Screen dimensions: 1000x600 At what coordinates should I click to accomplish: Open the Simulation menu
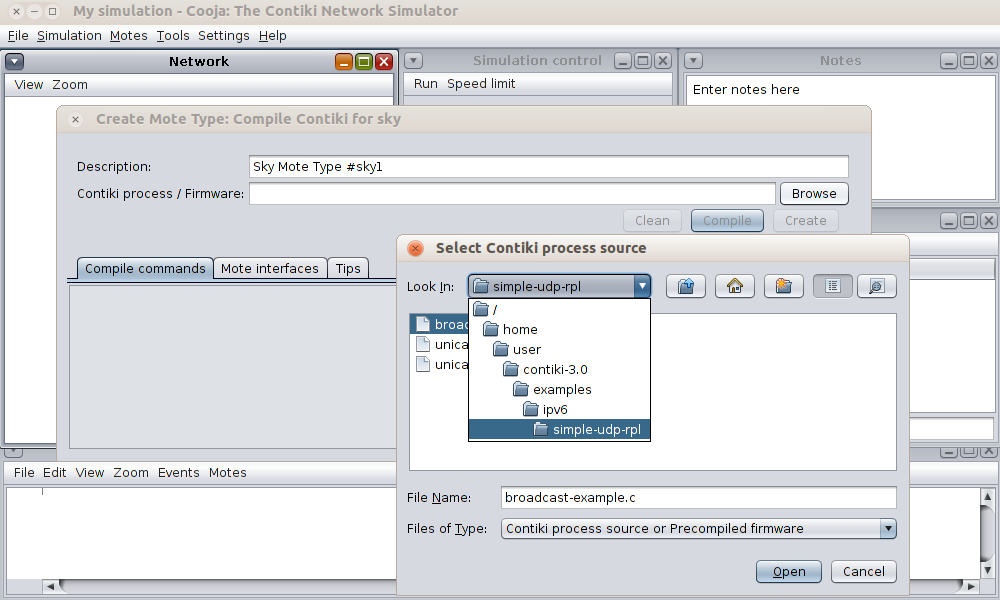tap(69, 36)
